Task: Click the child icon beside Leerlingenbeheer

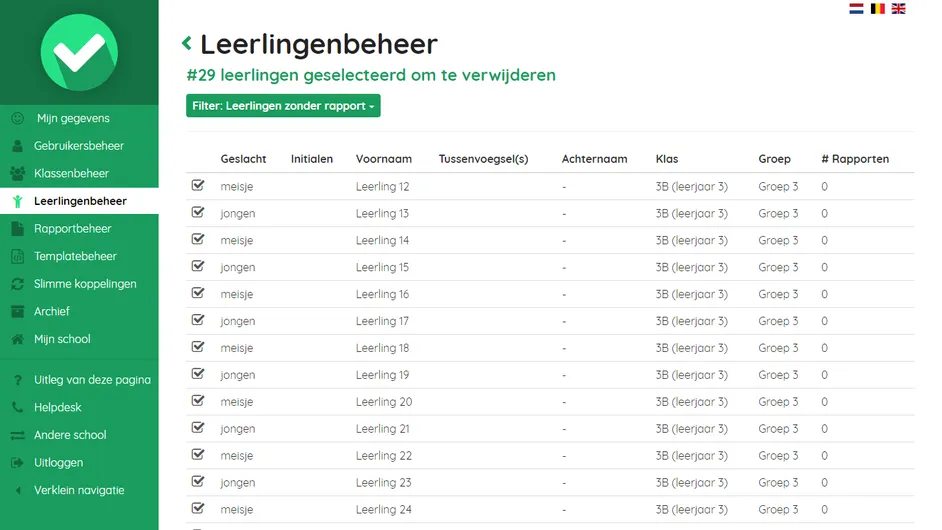Action: tap(17, 201)
